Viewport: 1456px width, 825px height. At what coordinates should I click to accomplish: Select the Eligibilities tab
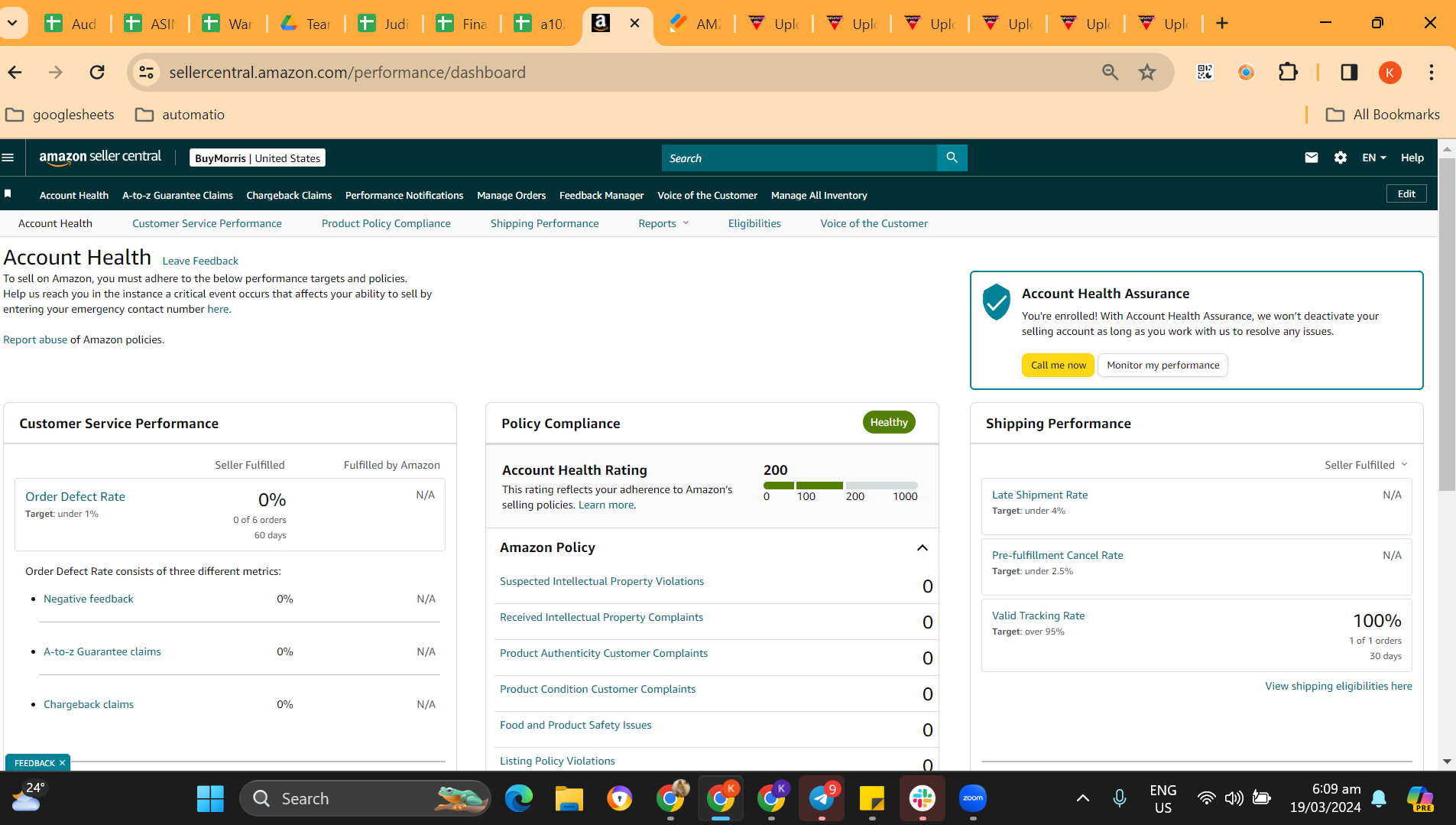[754, 223]
